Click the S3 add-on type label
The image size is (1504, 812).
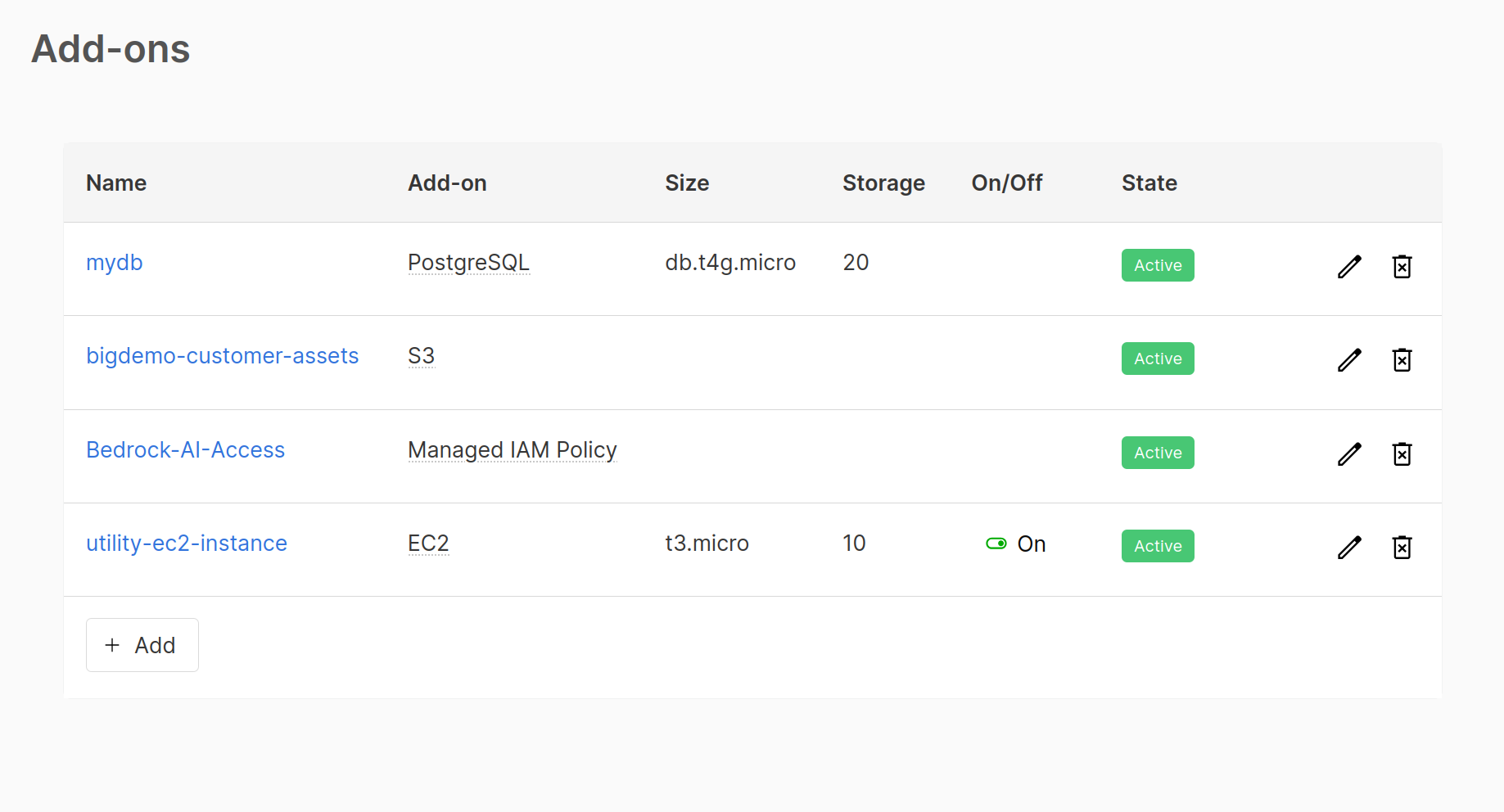421,356
